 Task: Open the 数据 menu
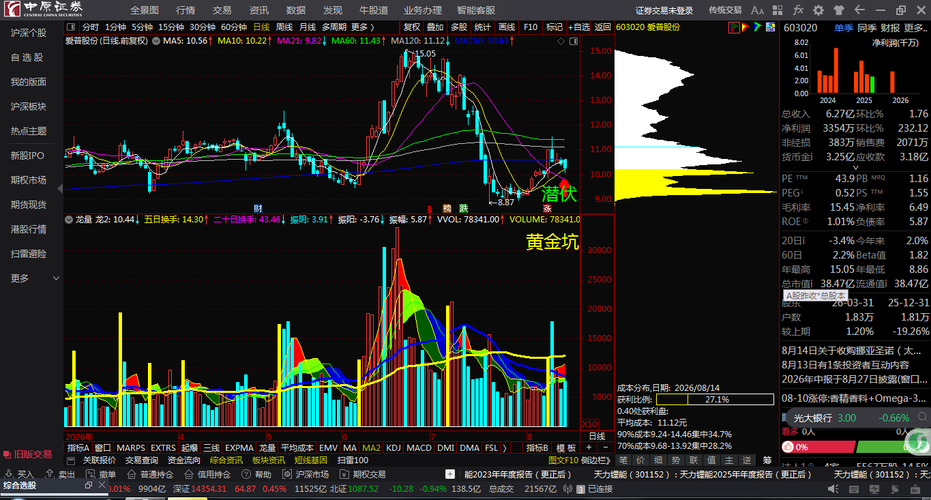tap(296, 10)
